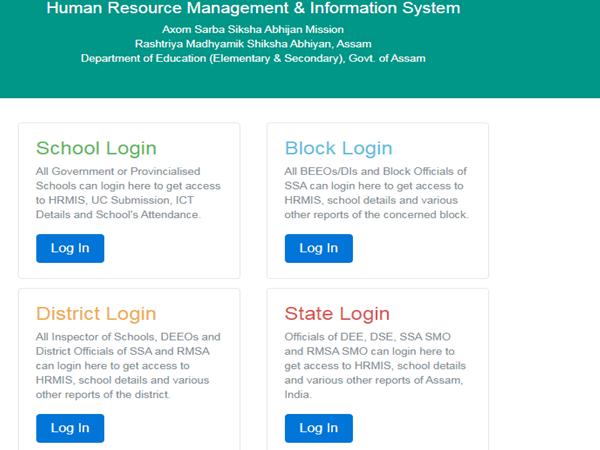Image resolution: width=600 pixels, height=450 pixels.
Task: Click the Human Resource Management & Information System title
Action: click(254, 9)
